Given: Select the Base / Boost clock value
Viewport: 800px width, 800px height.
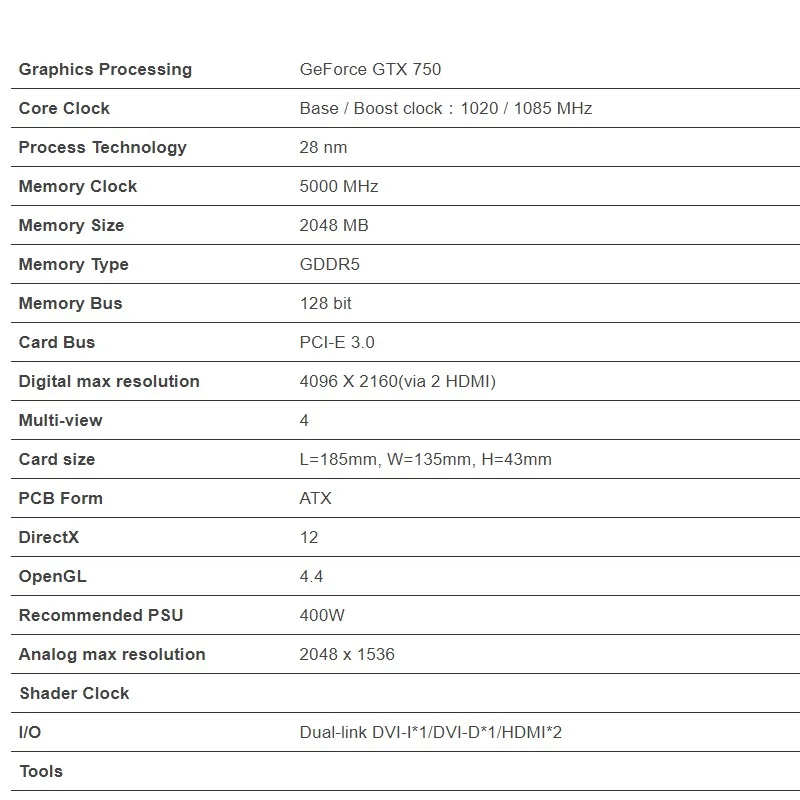Looking at the screenshot, I should 445,108.
